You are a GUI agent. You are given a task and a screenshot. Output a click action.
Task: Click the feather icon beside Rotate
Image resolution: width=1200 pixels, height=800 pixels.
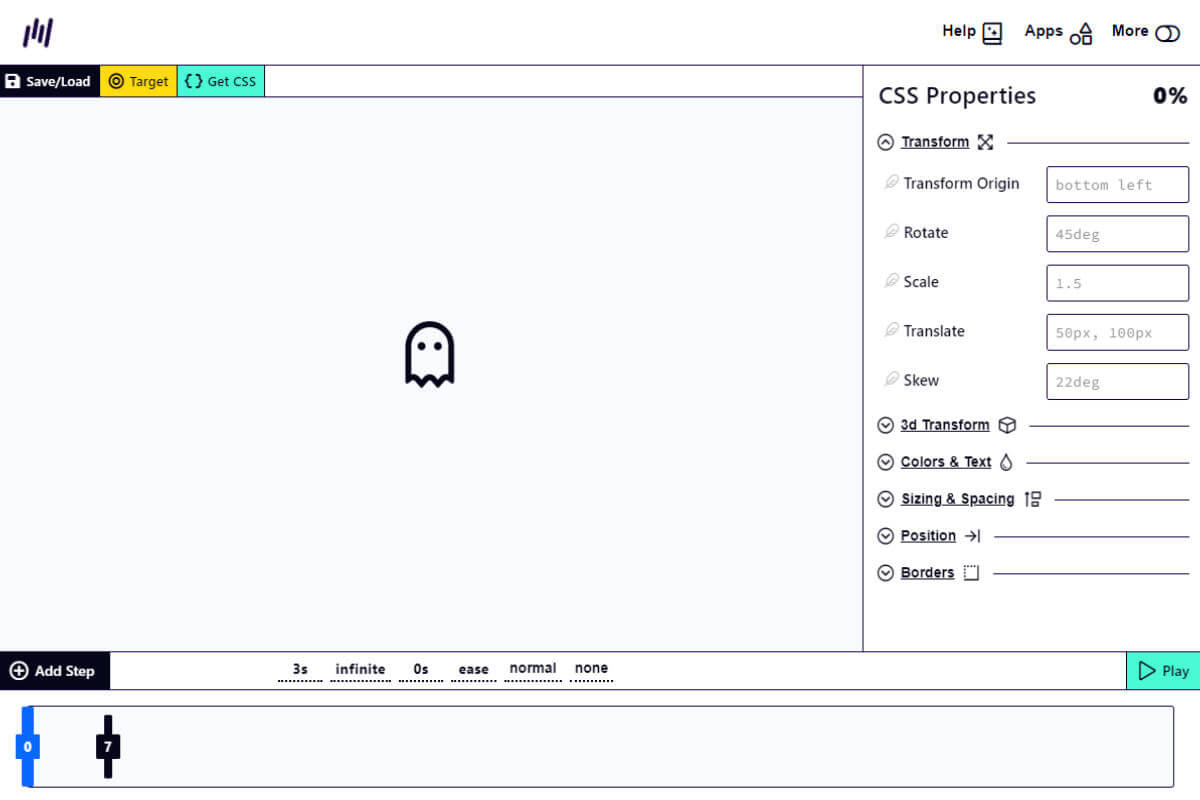pos(891,232)
